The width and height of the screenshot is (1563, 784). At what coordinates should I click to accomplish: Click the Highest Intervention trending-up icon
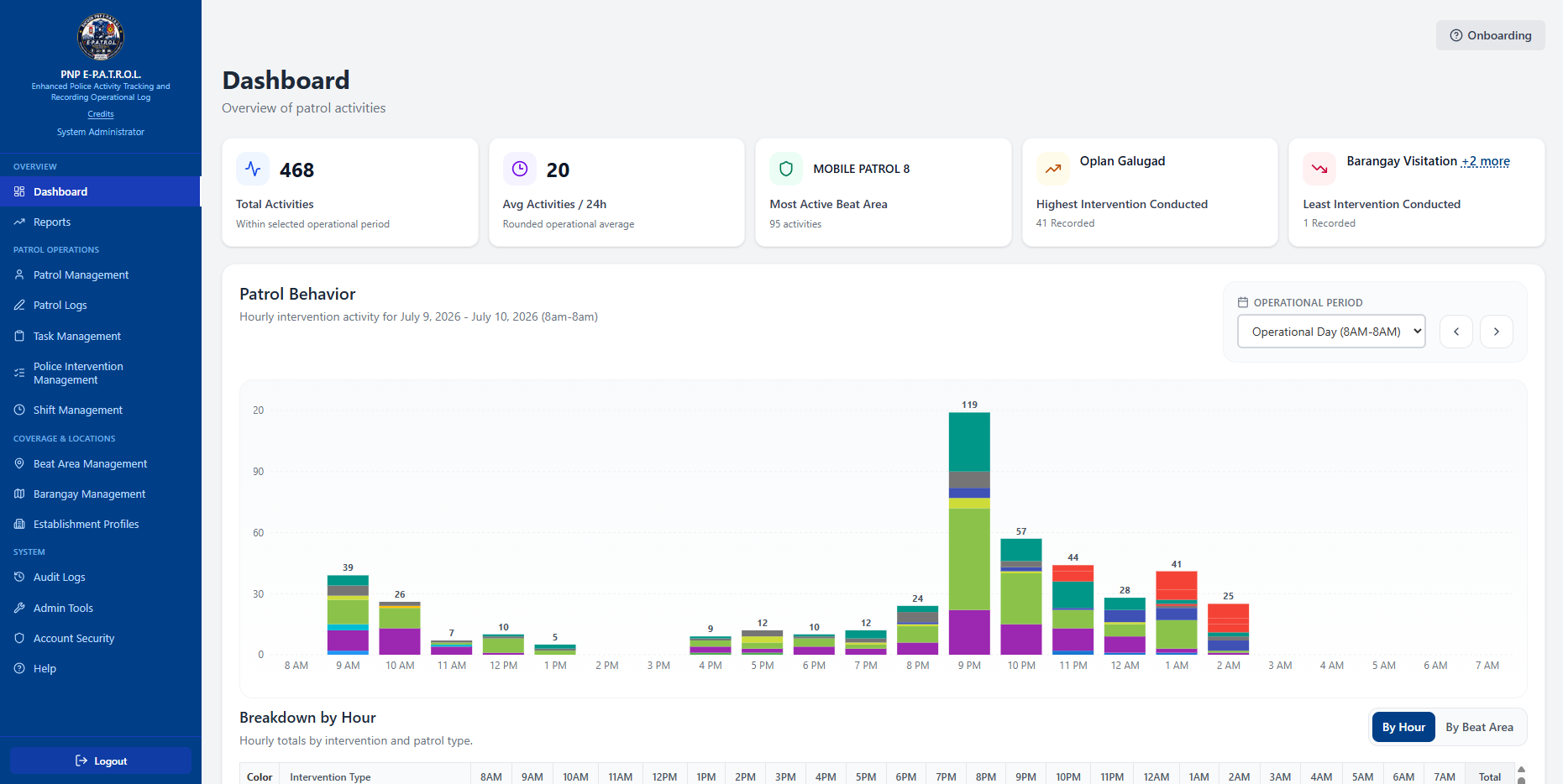[1053, 169]
